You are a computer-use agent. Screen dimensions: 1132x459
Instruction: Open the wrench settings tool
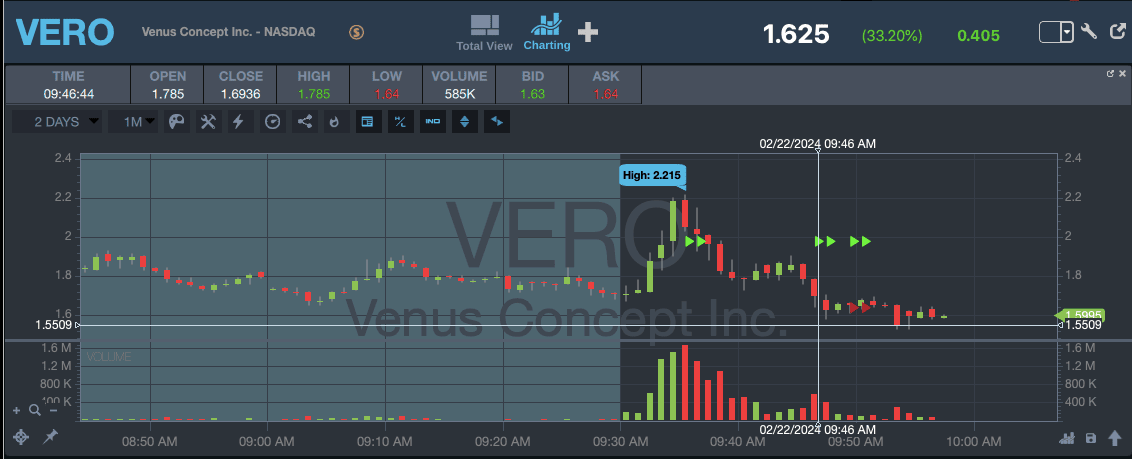tap(1089, 32)
